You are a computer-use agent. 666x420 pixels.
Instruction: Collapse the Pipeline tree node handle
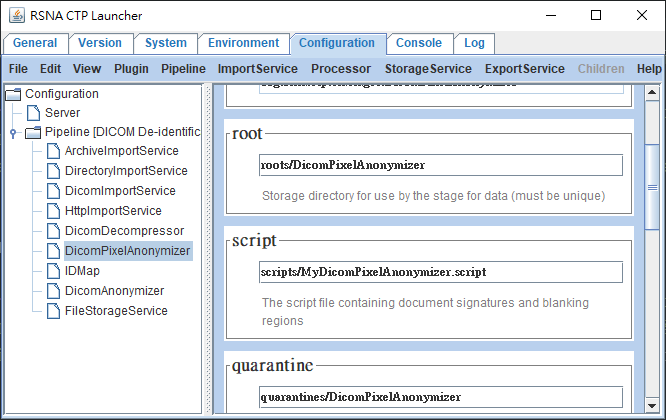point(13,133)
